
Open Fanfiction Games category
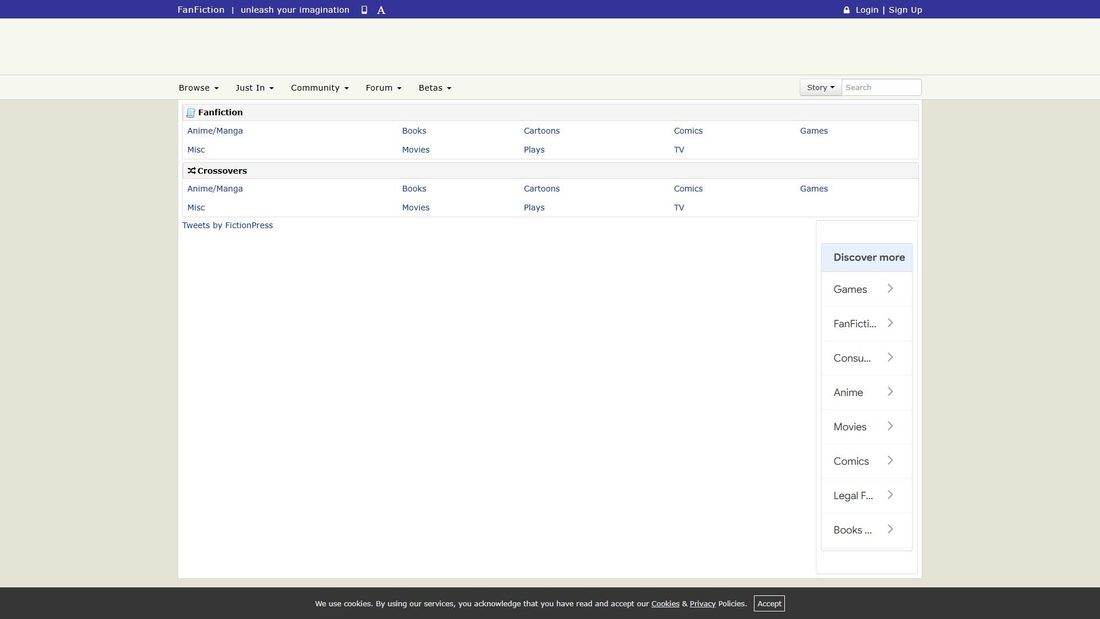814,131
